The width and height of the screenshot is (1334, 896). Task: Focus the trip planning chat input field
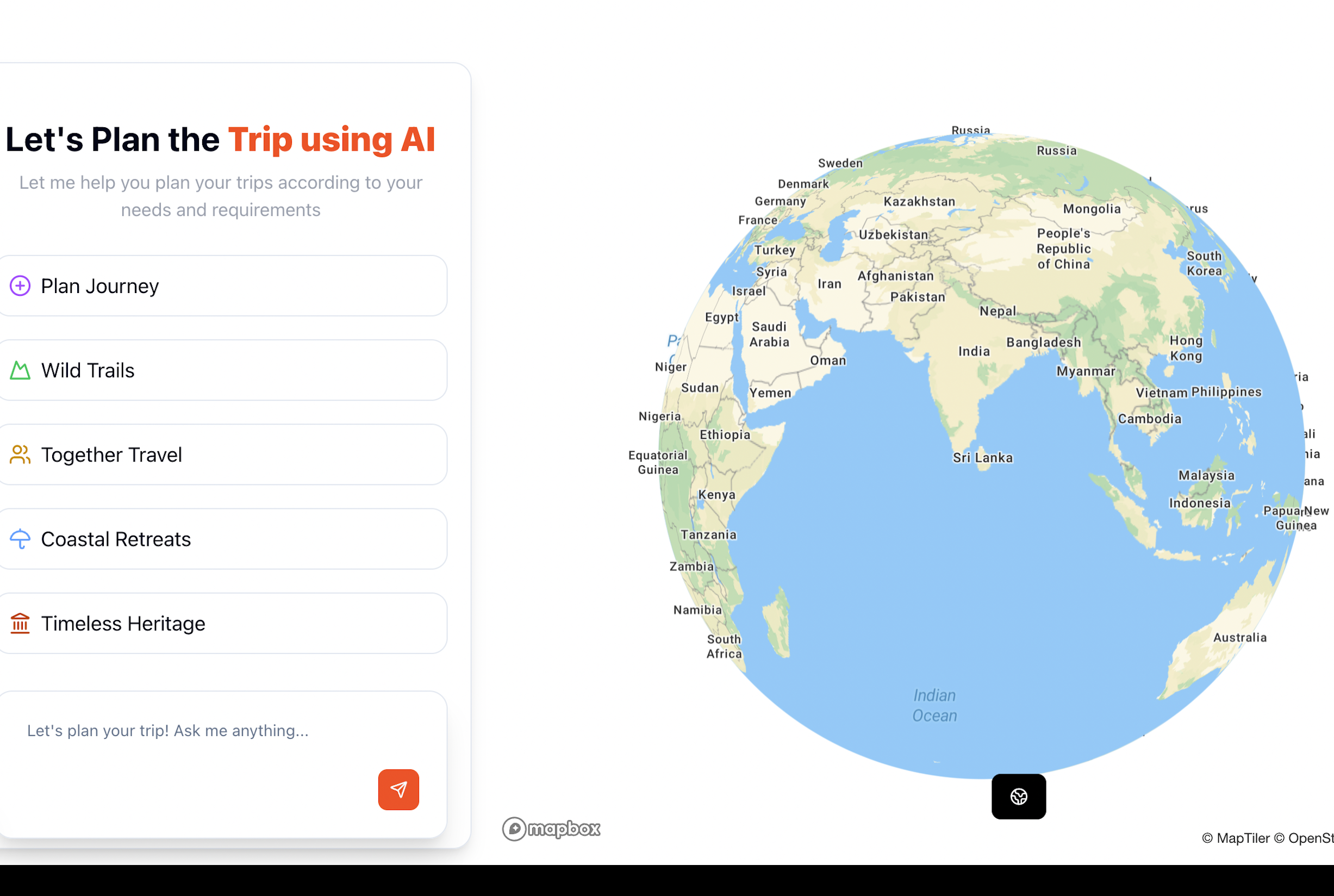pos(222,730)
